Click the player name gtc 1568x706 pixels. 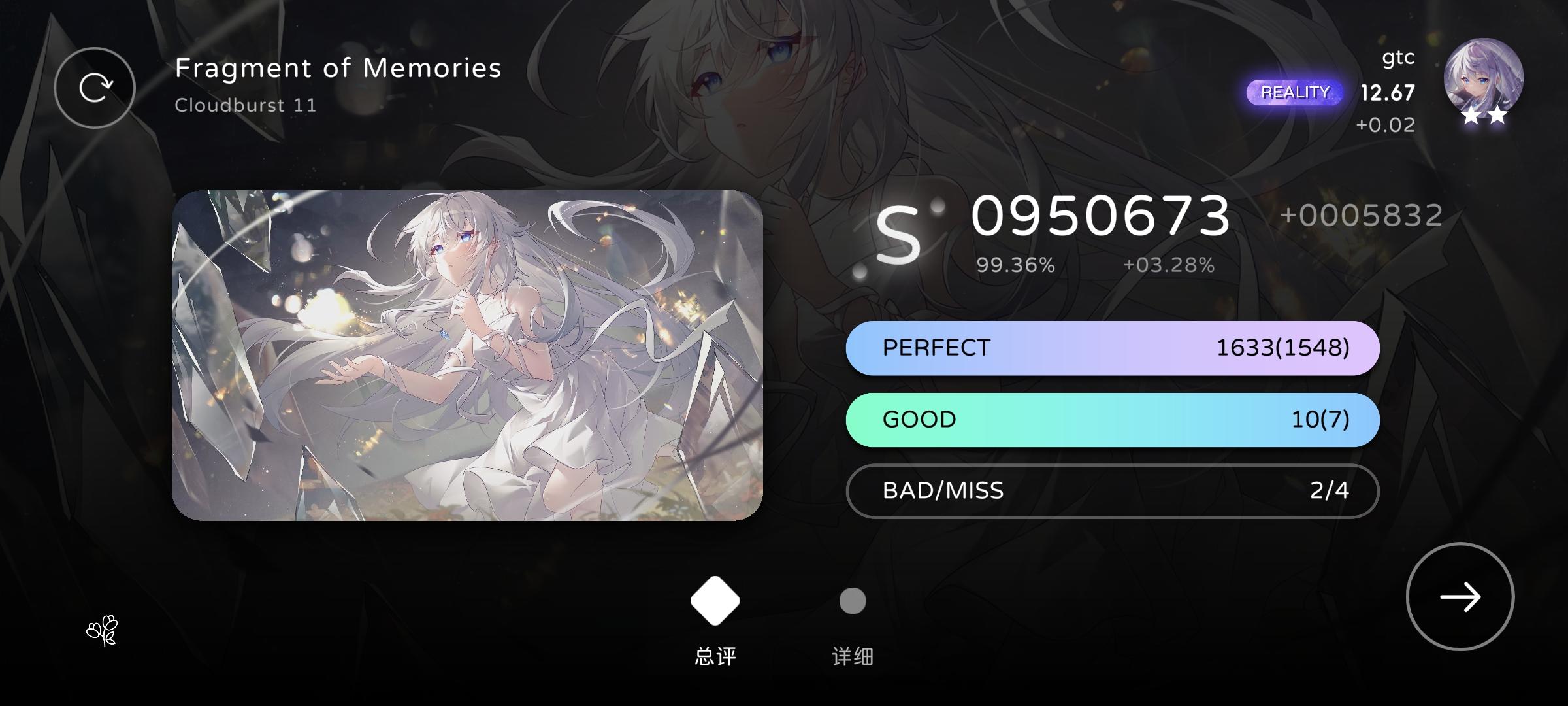[x=1398, y=58]
